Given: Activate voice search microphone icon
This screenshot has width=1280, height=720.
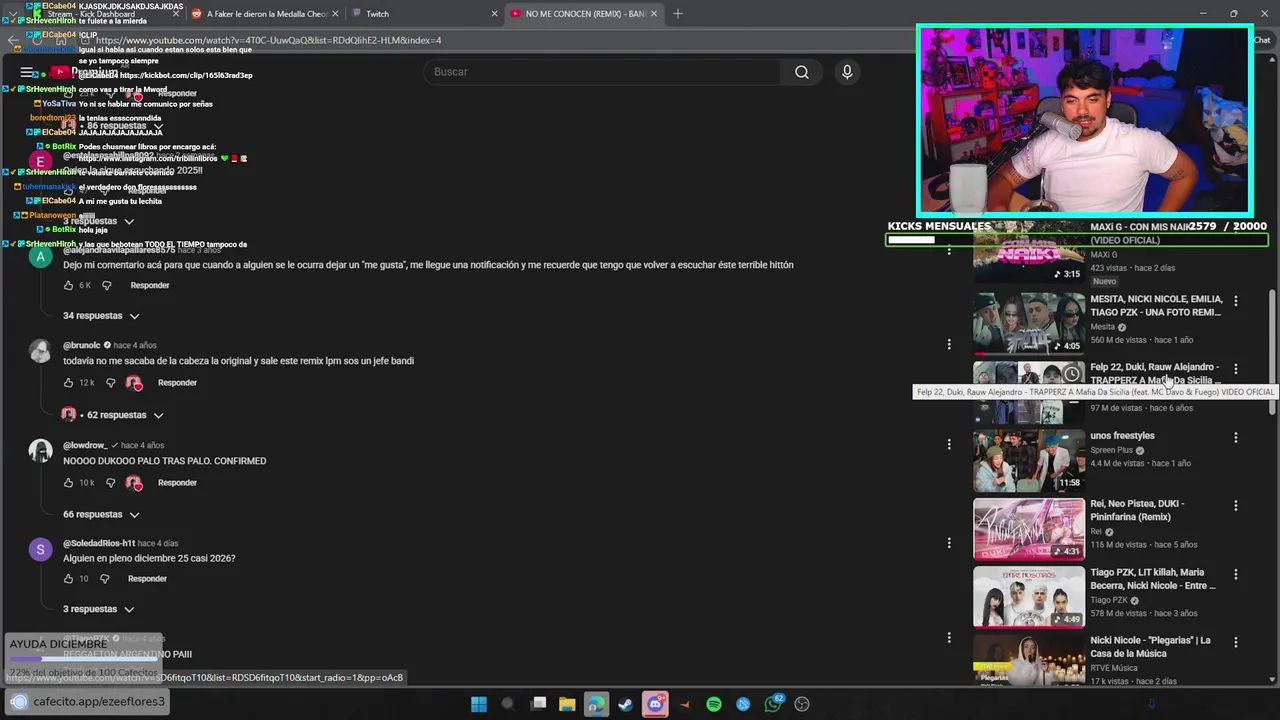Looking at the screenshot, I should [847, 72].
